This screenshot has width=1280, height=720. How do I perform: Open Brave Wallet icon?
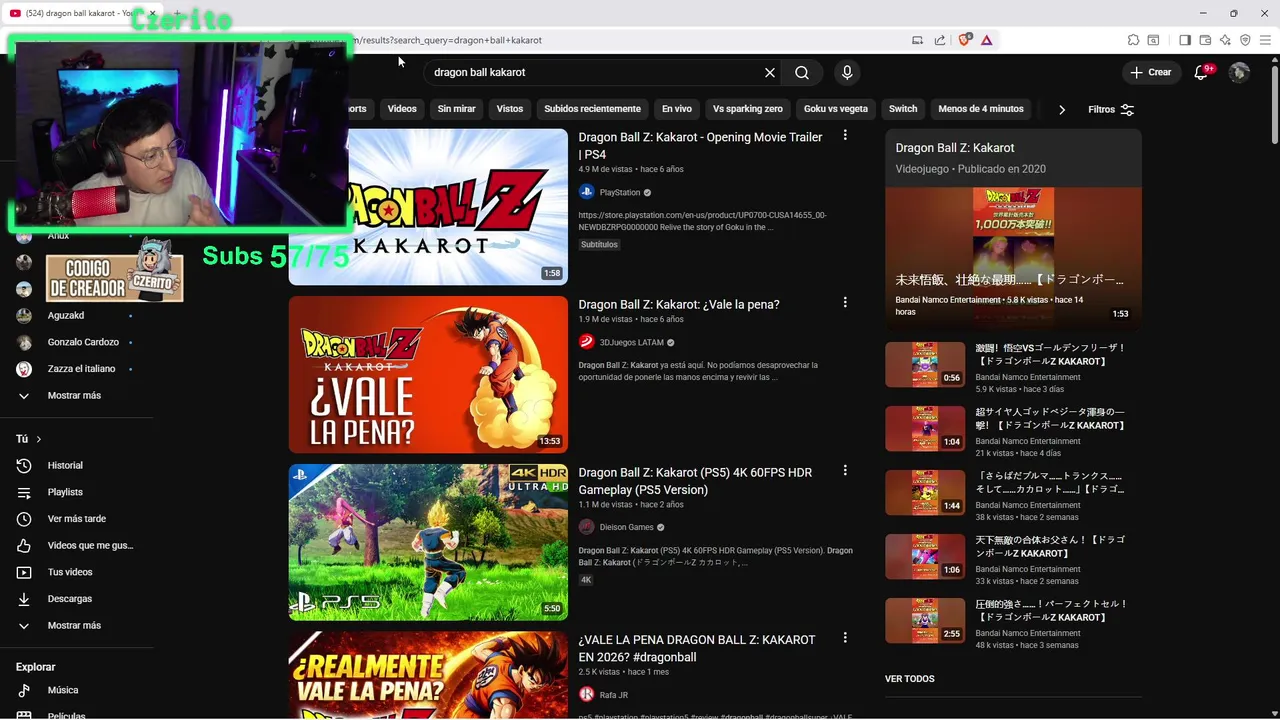pos(1205,40)
